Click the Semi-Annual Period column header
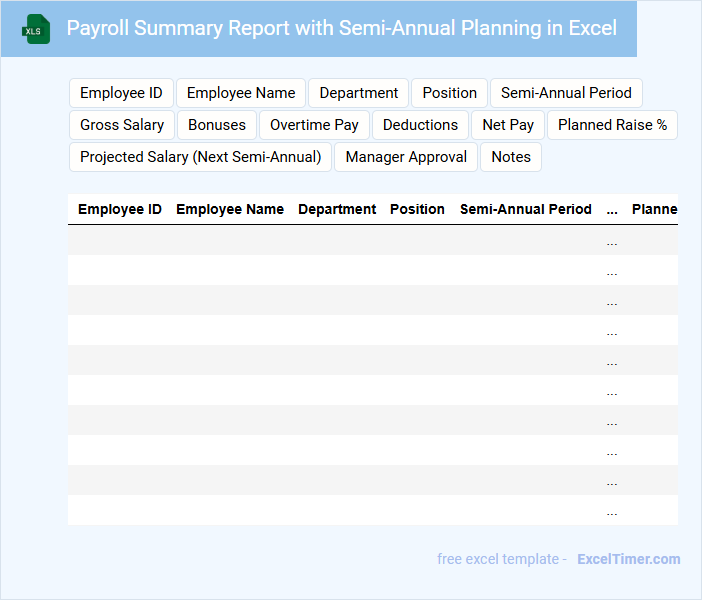The width and height of the screenshot is (702, 600). (x=526, y=210)
